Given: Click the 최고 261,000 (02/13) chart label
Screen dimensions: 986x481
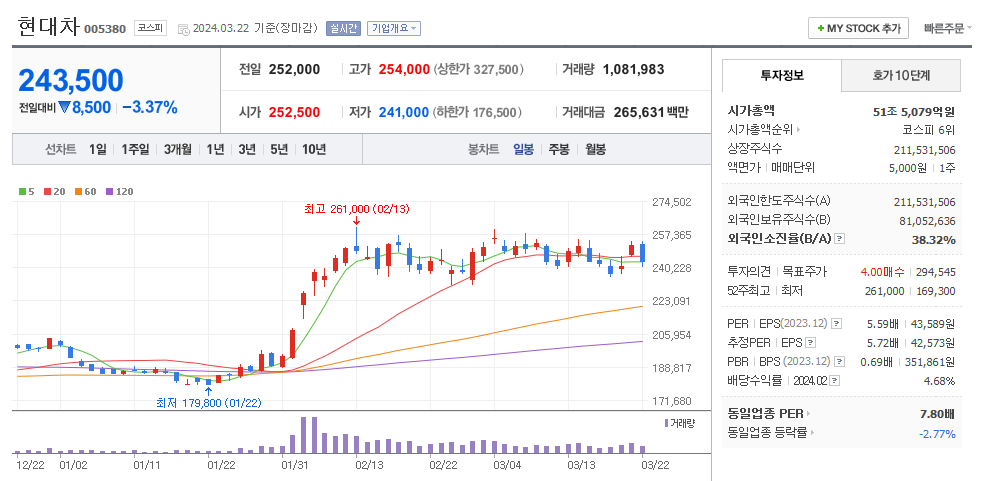Looking at the screenshot, I should (357, 208).
